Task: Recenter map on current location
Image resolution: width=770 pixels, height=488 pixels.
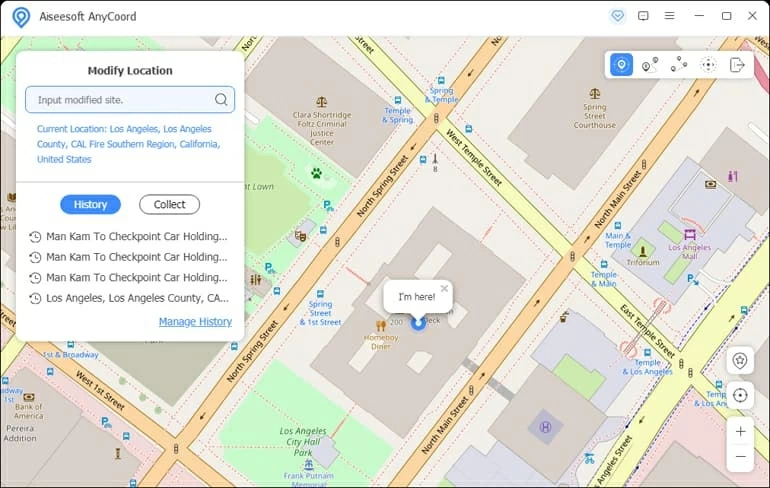Action: pyautogui.click(x=740, y=395)
